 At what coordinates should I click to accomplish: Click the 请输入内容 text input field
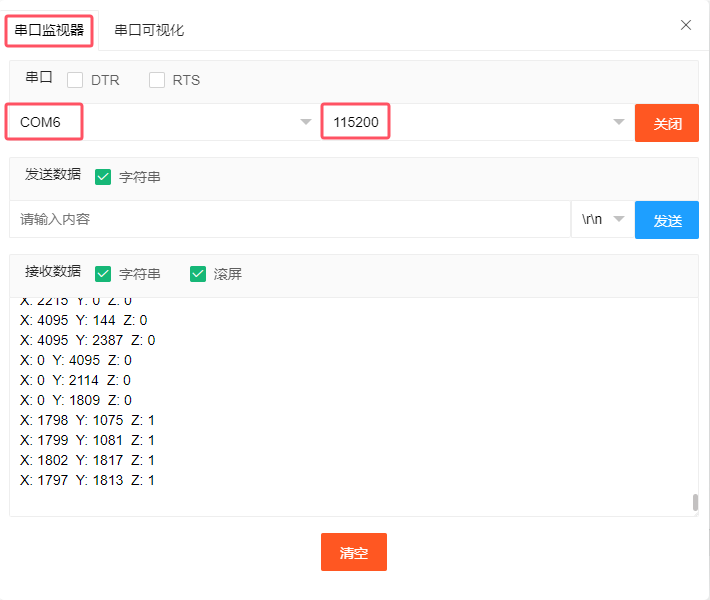[290, 219]
